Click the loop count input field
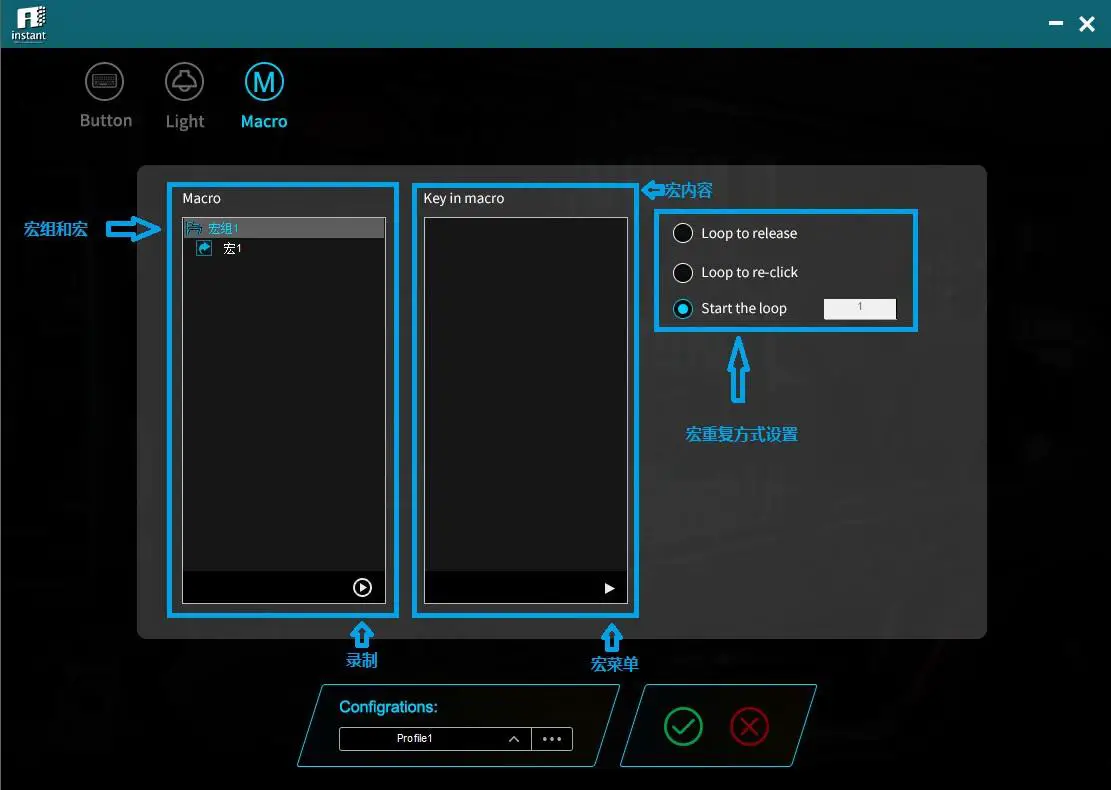Viewport: 1111px width, 790px height. click(x=859, y=308)
